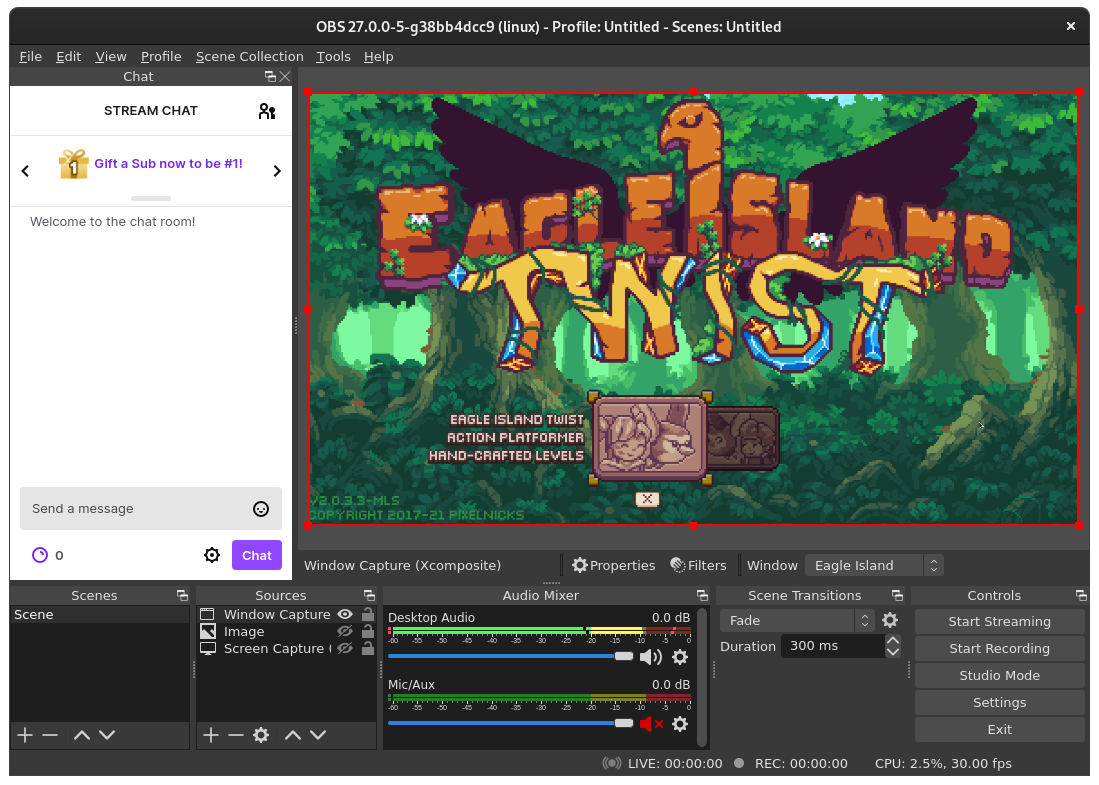The width and height of the screenshot is (1099, 785).
Task: Add a new scene with plus icon
Action: click(25, 735)
